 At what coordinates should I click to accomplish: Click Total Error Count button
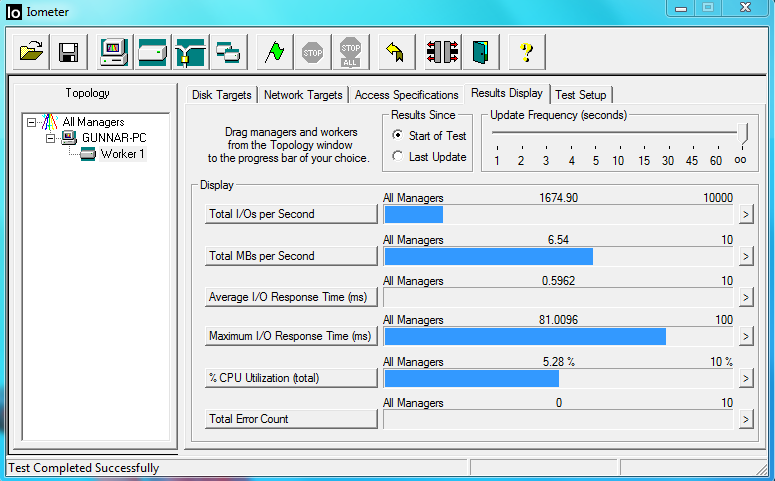tap(291, 419)
